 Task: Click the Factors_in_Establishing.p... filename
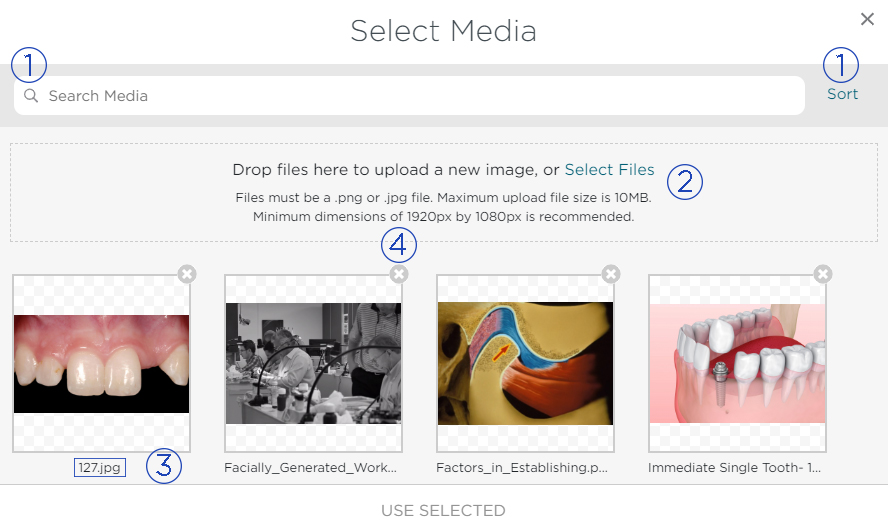pos(522,467)
